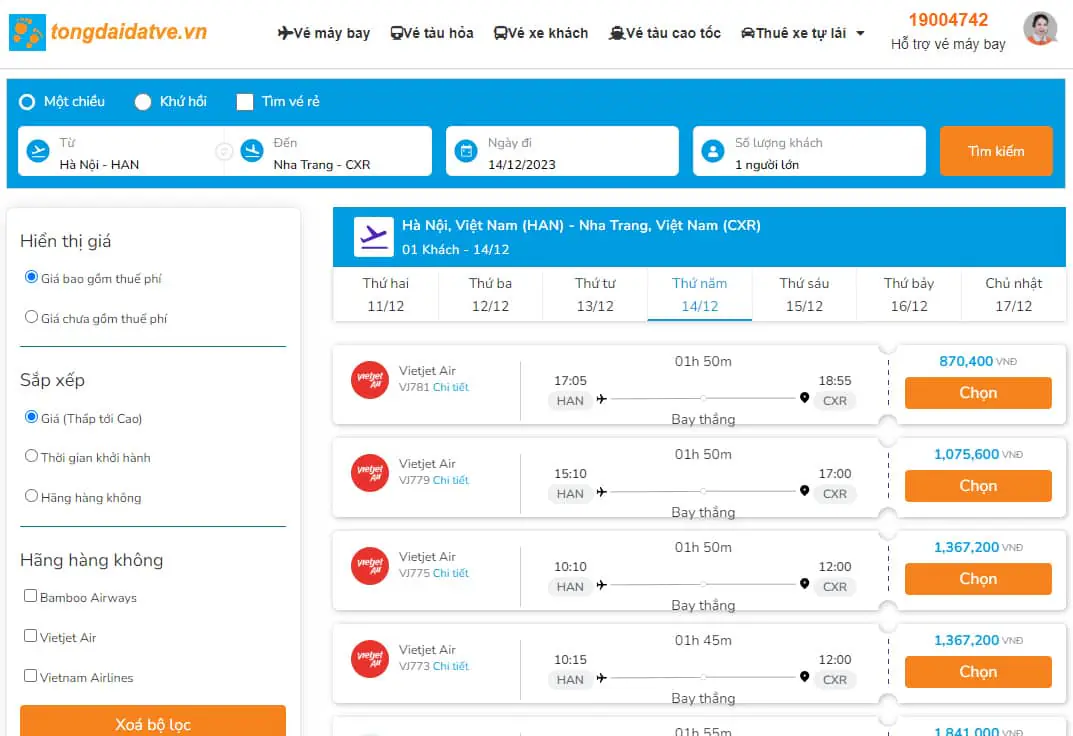Open the Vé tàu hỏa menu
The width and height of the screenshot is (1073, 736).
(x=432, y=33)
